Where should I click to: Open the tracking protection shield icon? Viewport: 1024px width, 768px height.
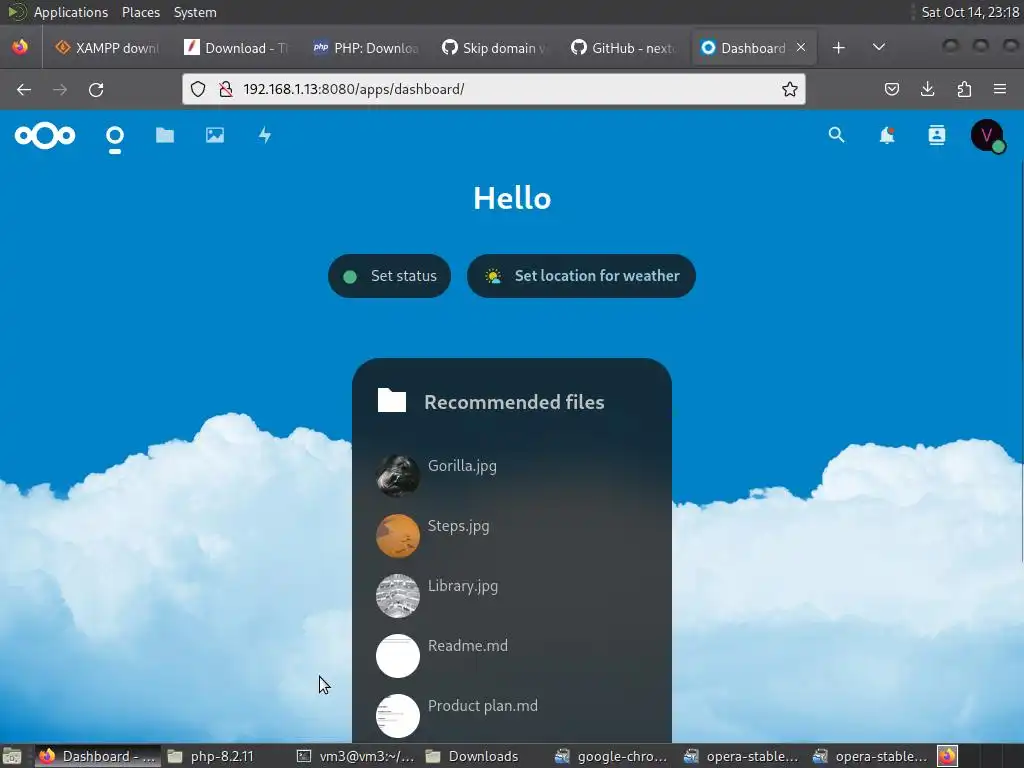tap(198, 89)
